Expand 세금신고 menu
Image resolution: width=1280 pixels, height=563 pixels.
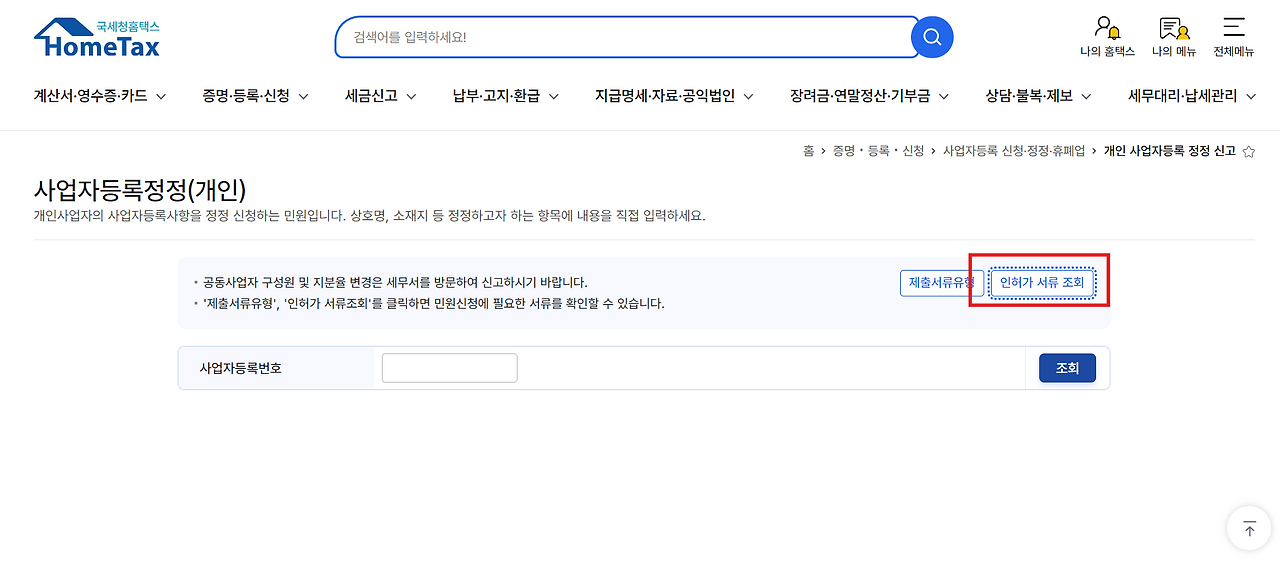pyautogui.click(x=381, y=96)
